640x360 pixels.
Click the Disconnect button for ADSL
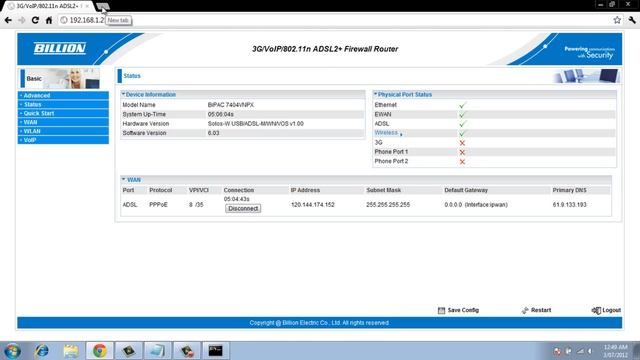click(x=243, y=209)
